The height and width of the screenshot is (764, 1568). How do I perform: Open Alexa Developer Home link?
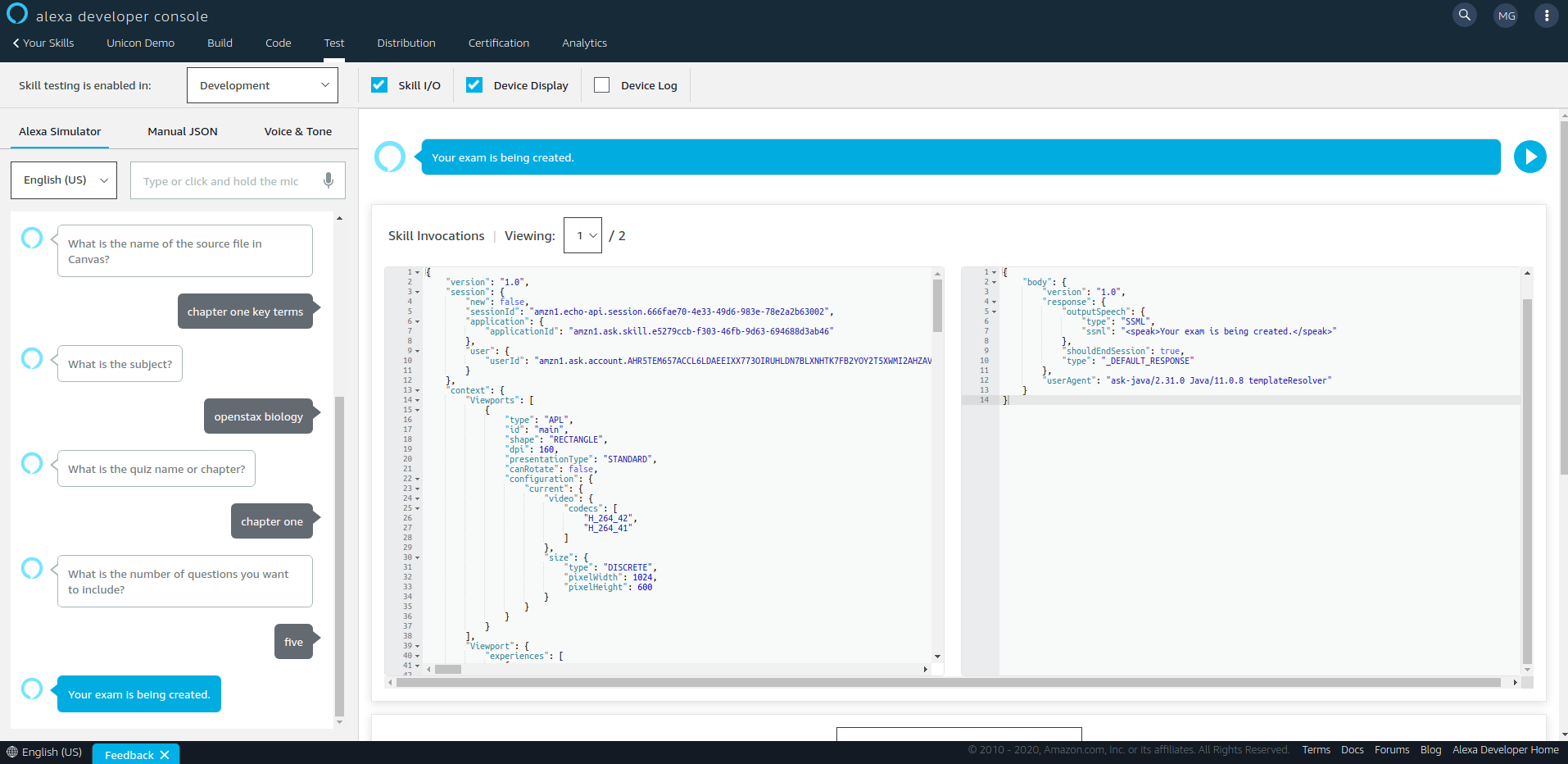point(1506,750)
